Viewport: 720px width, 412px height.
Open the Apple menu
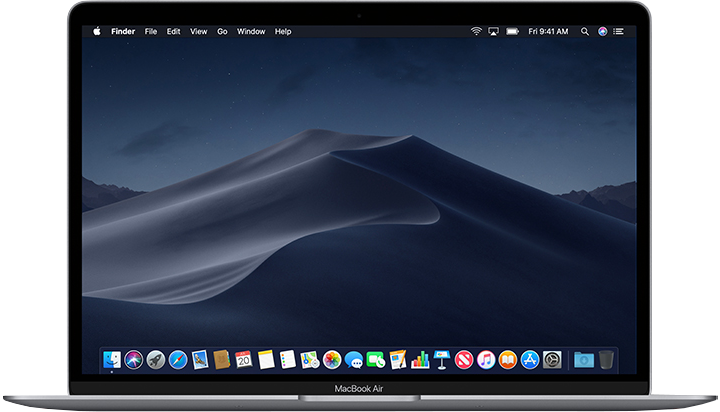point(97,31)
